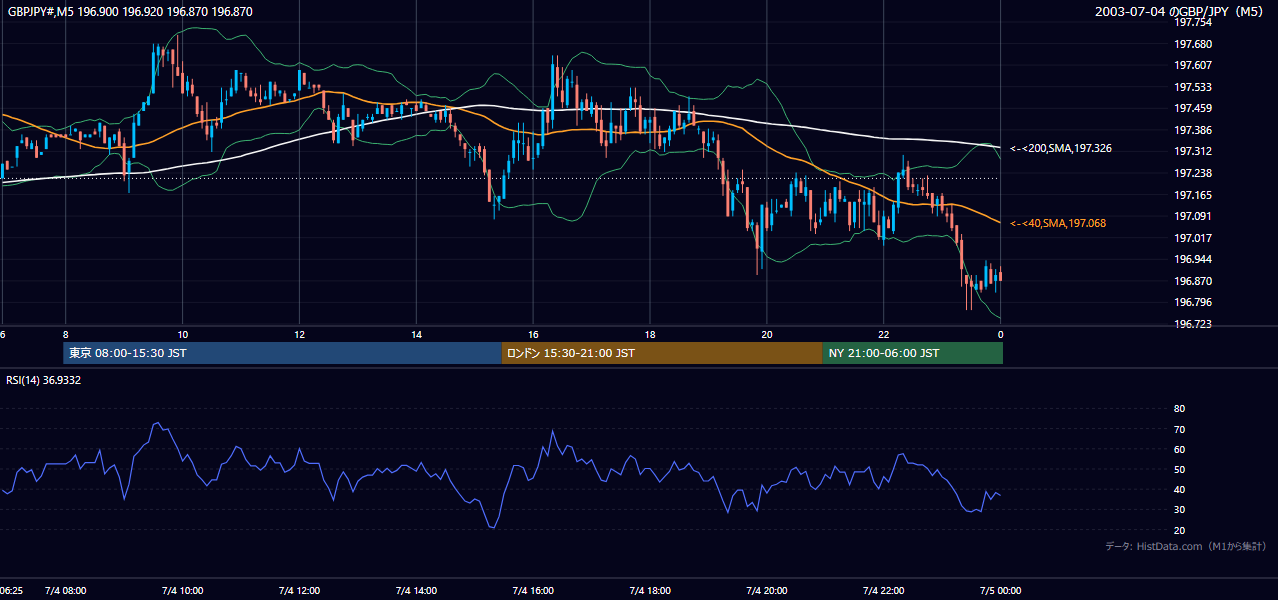This screenshot has width=1278, height=600.
Task: Click the HistData.com data source credit
Action: click(1186, 546)
